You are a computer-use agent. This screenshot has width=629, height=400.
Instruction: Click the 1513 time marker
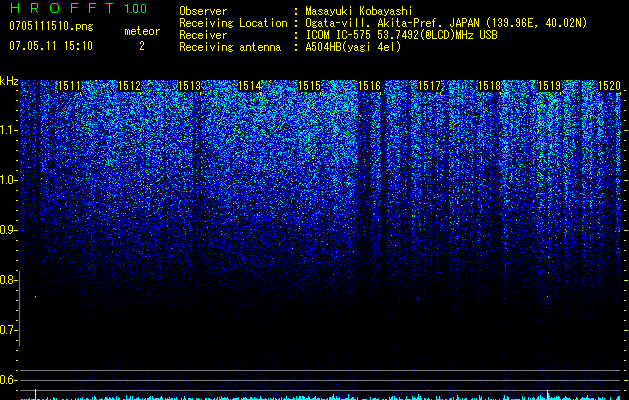(x=189, y=86)
